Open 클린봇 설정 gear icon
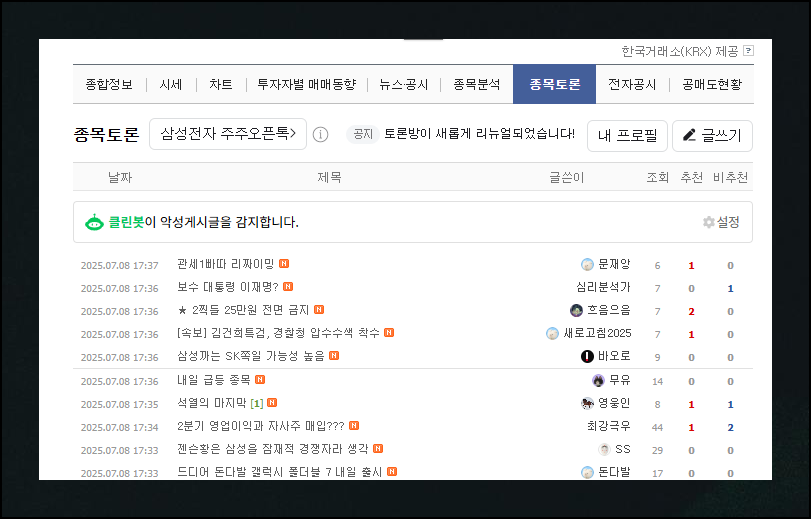The width and height of the screenshot is (811, 519). [x=708, y=222]
